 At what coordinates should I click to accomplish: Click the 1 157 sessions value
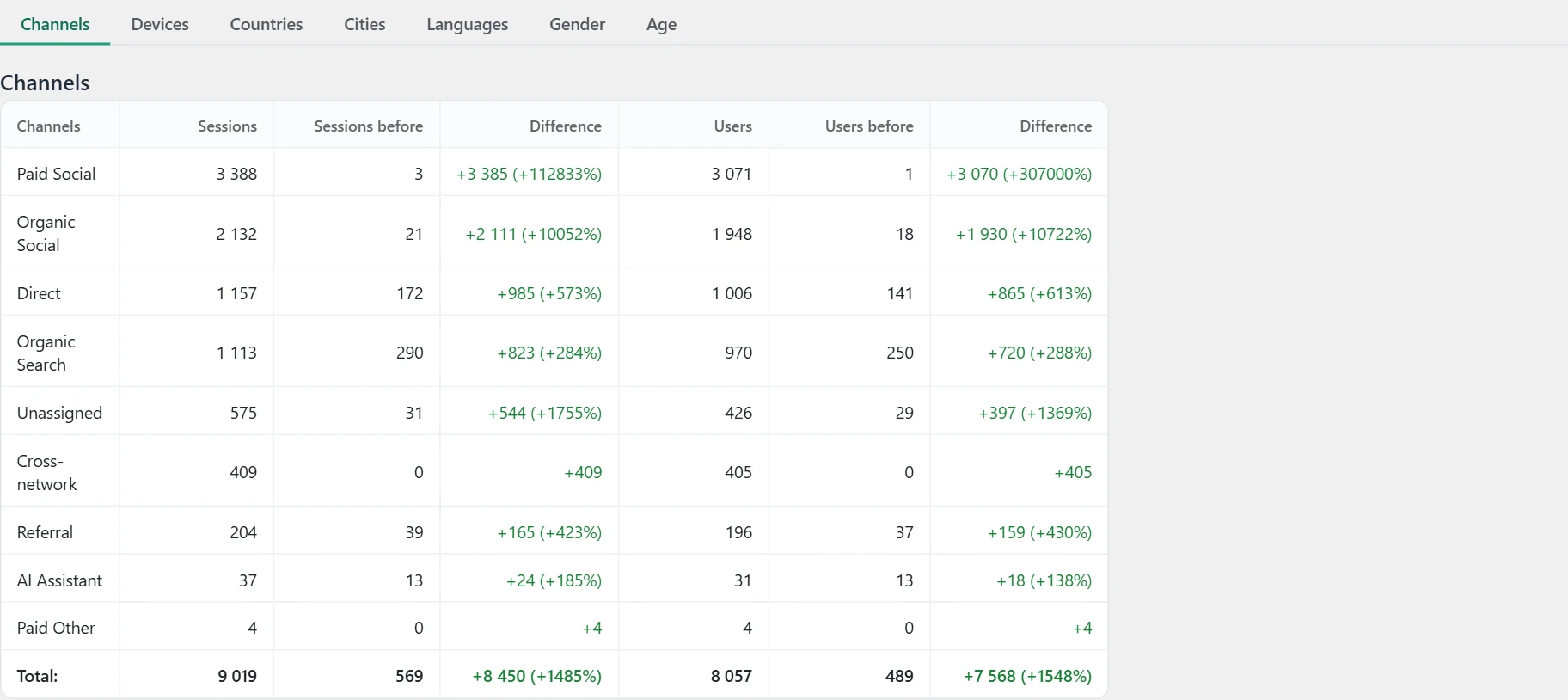pos(236,293)
